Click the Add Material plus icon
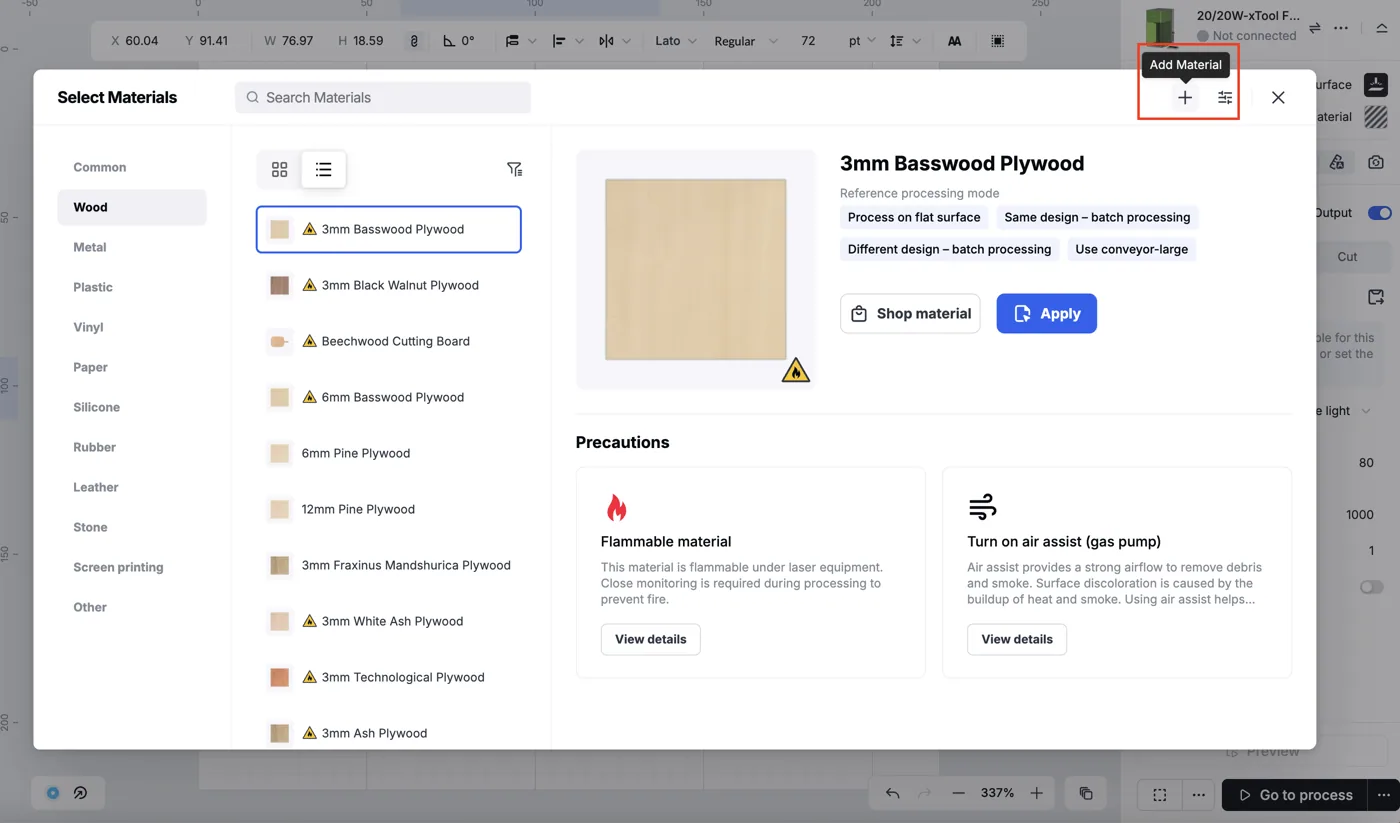Screen dimensions: 1400x823 tap(1185, 97)
